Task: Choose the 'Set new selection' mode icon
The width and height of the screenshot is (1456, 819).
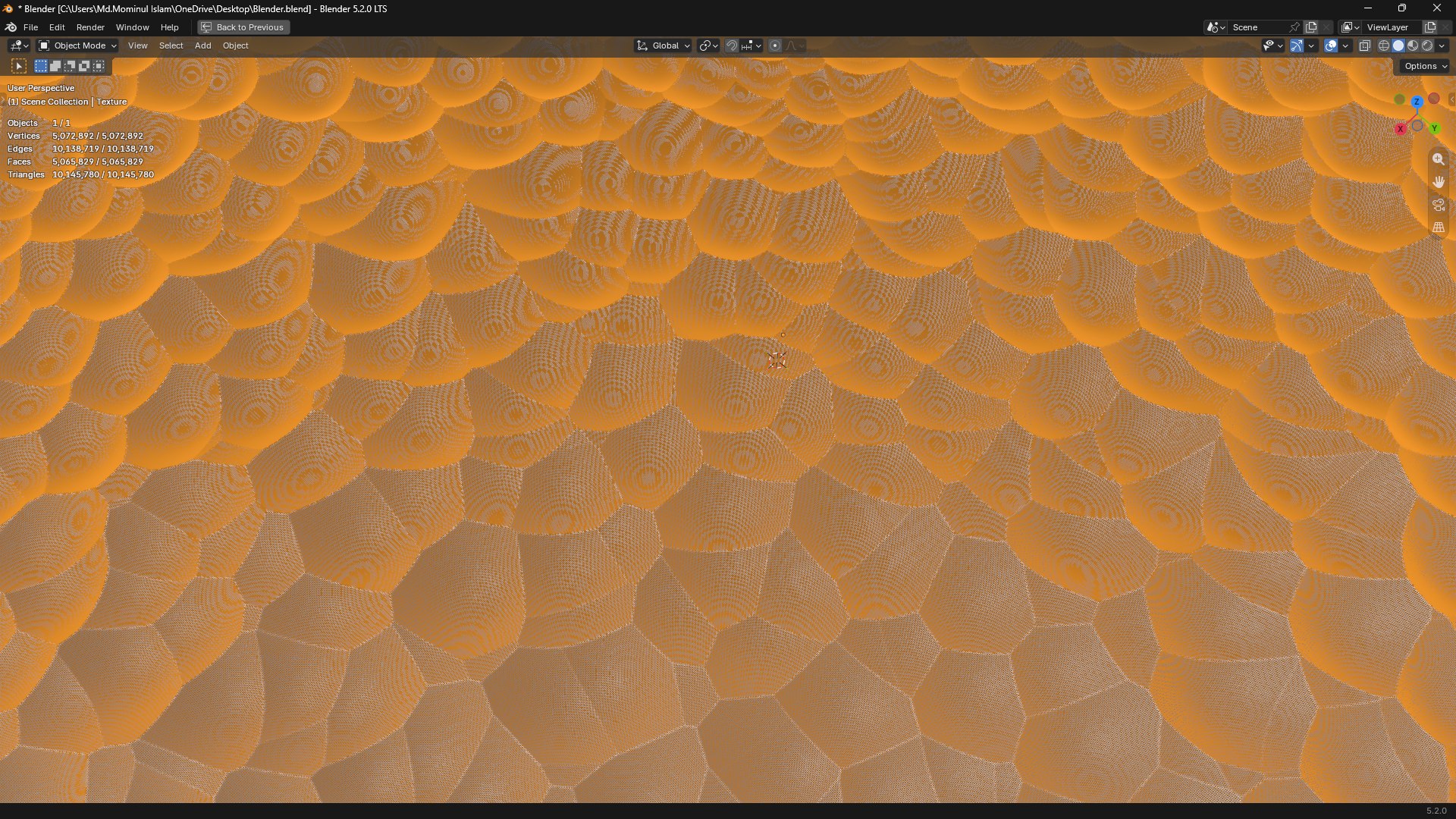Action: [41, 67]
